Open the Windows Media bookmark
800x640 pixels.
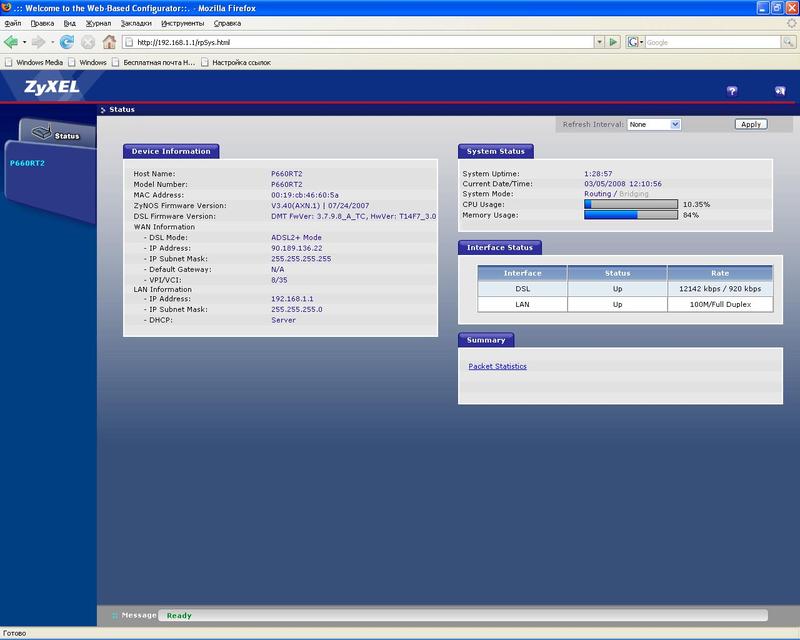click(x=34, y=62)
